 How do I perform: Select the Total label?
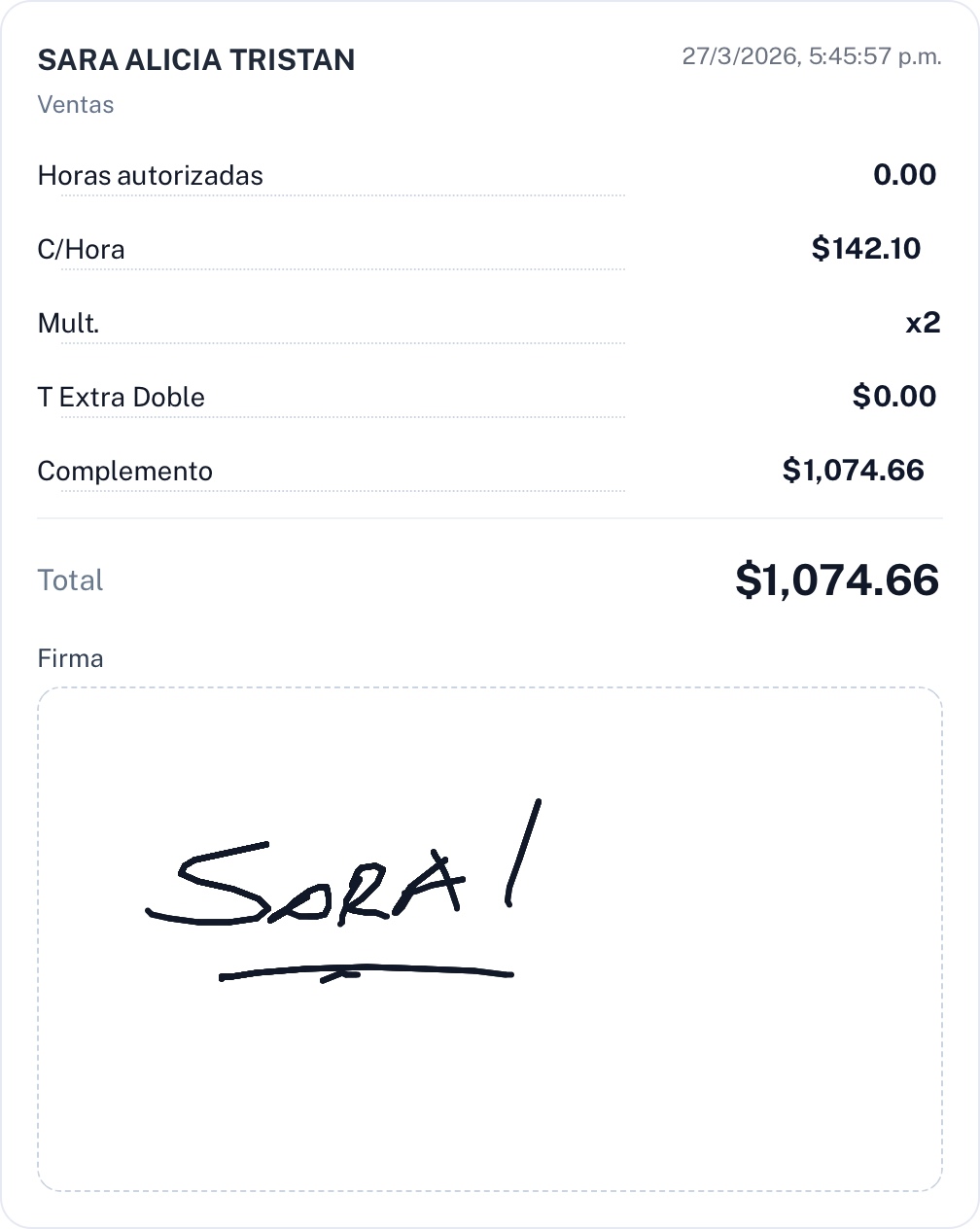point(70,580)
